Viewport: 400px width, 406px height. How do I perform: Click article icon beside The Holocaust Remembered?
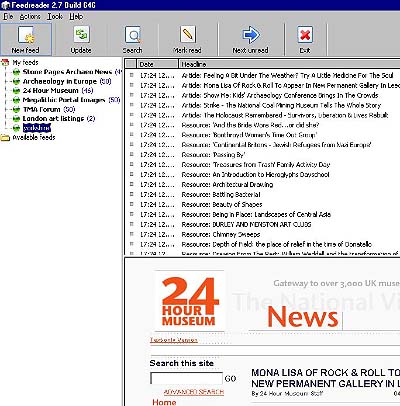[x=132, y=115]
